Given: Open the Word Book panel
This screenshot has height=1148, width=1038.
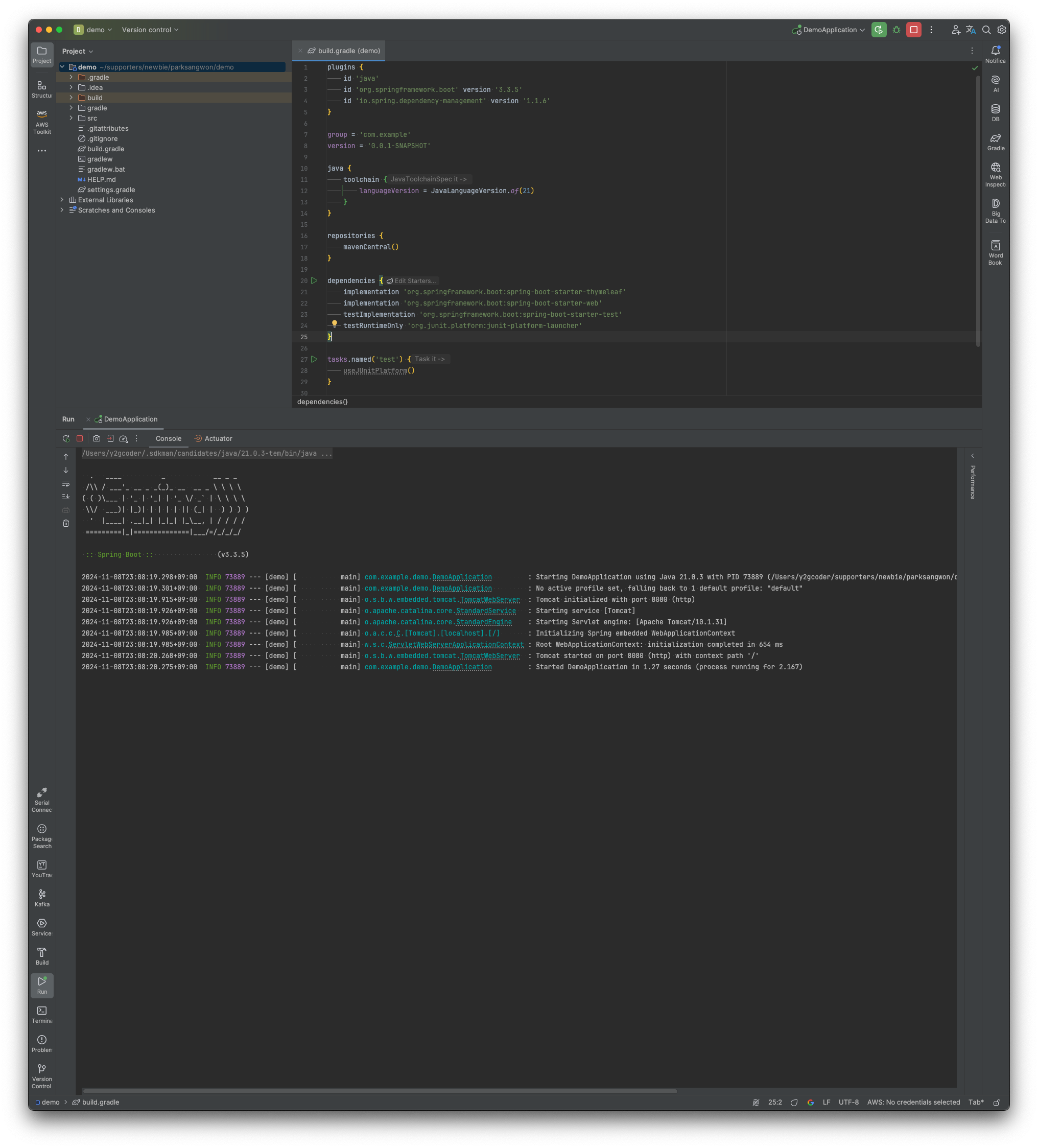Looking at the screenshot, I should tap(995, 252).
